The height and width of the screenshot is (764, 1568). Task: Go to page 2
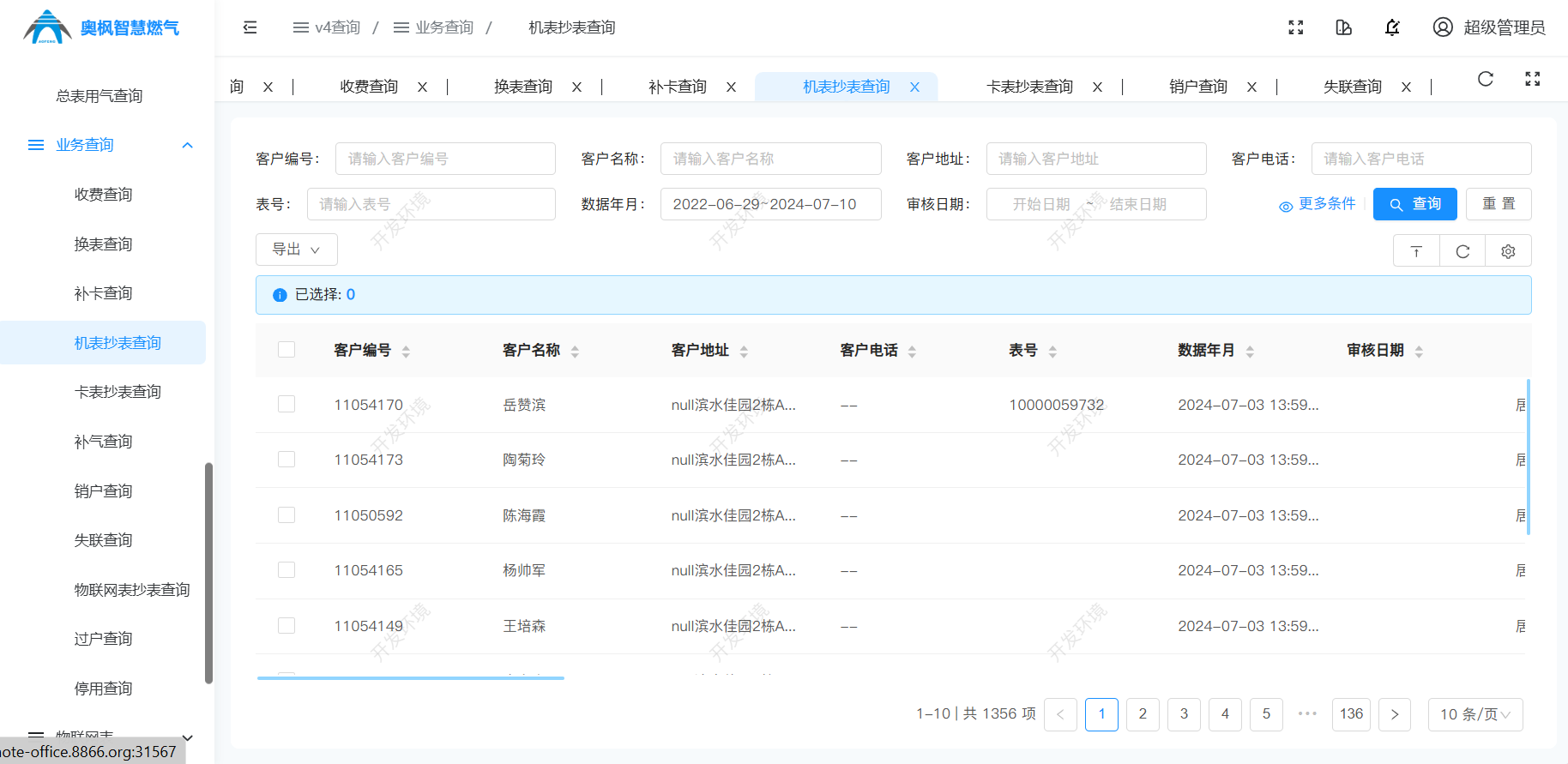pyautogui.click(x=1143, y=714)
